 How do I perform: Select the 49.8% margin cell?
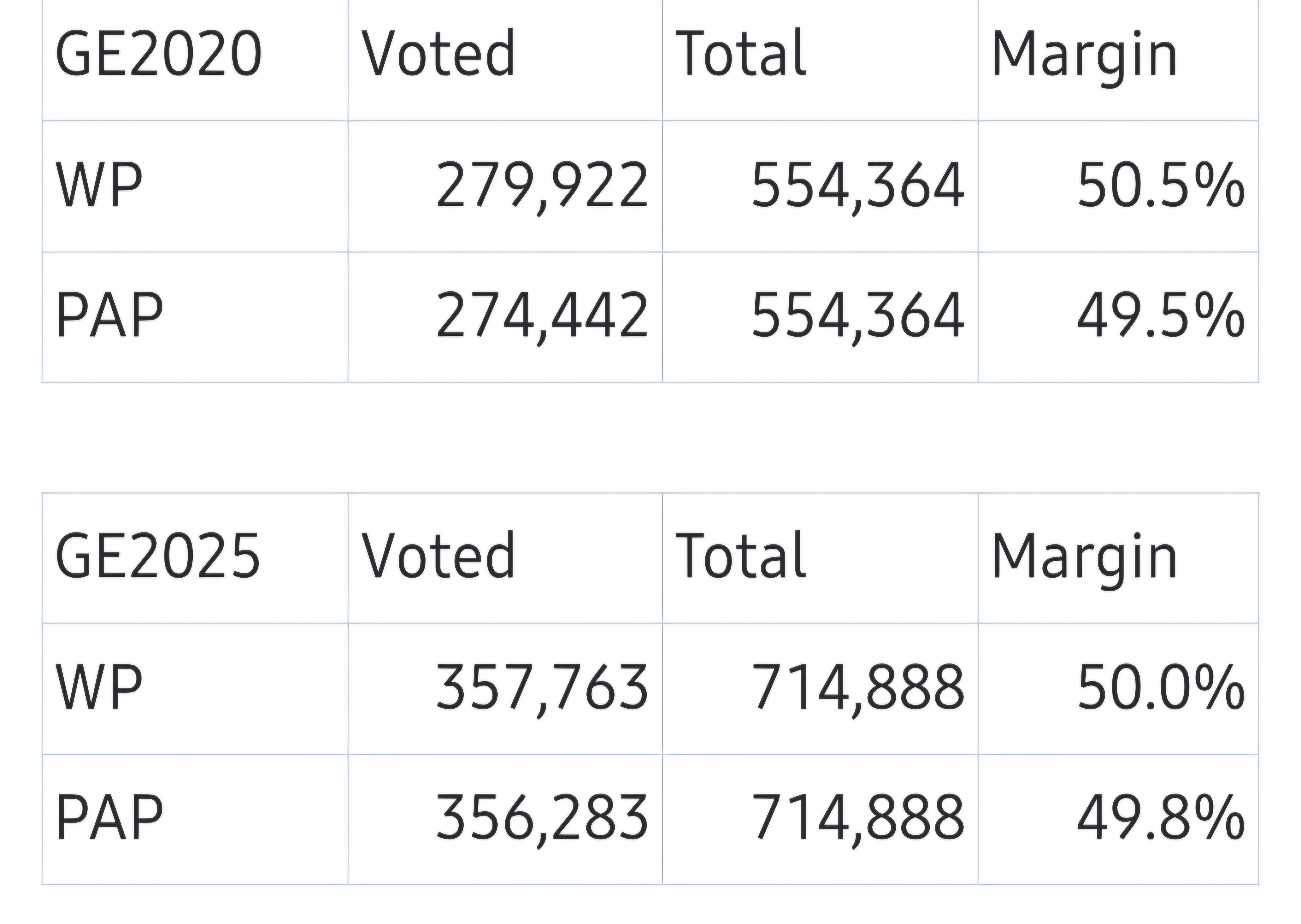point(1160,818)
